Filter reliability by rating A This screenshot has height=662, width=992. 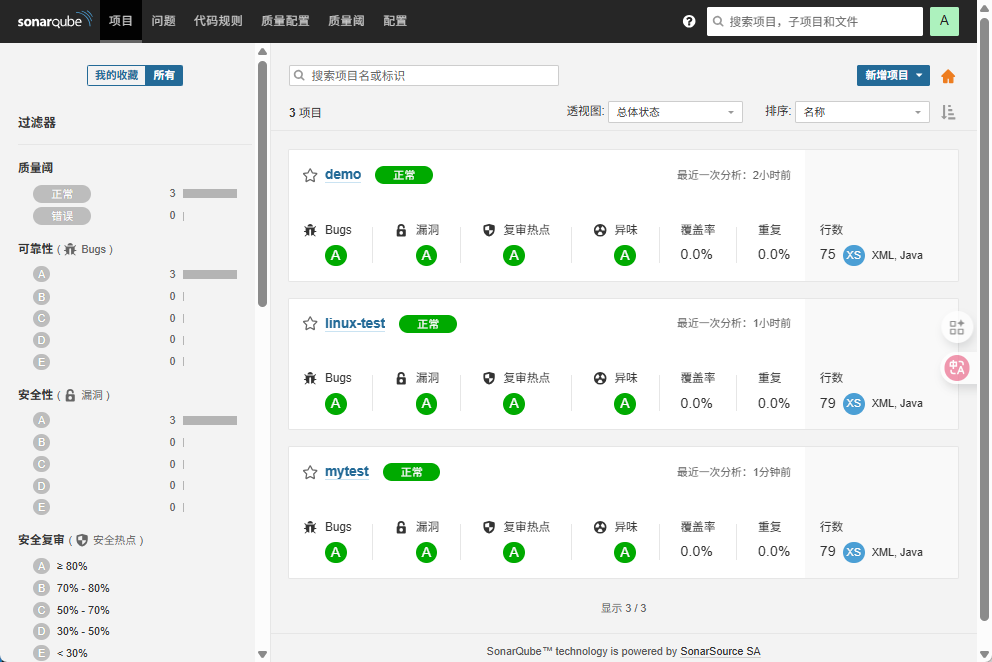coord(41,275)
